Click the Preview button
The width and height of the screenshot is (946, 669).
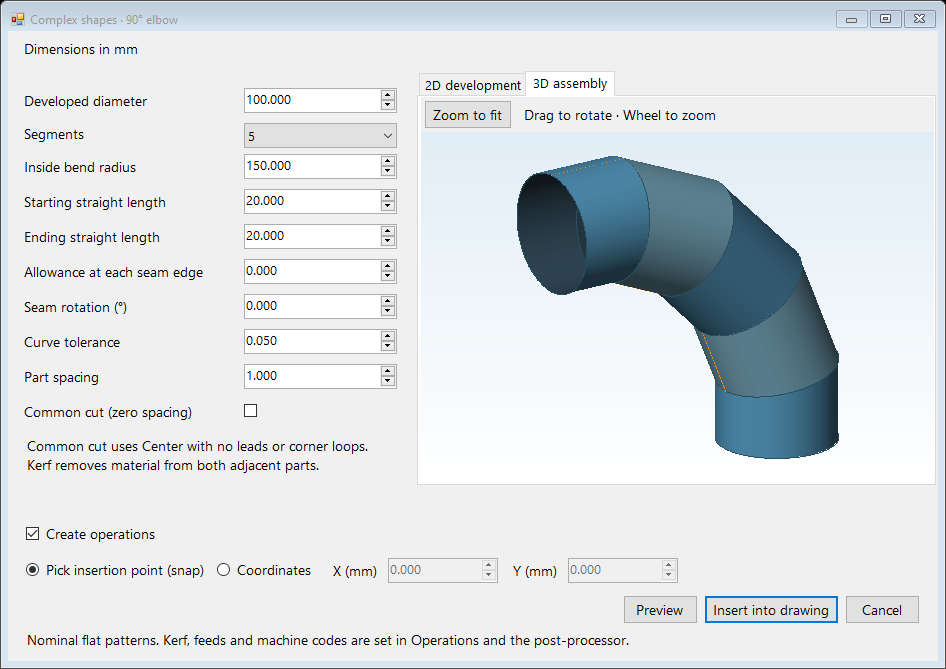660,610
